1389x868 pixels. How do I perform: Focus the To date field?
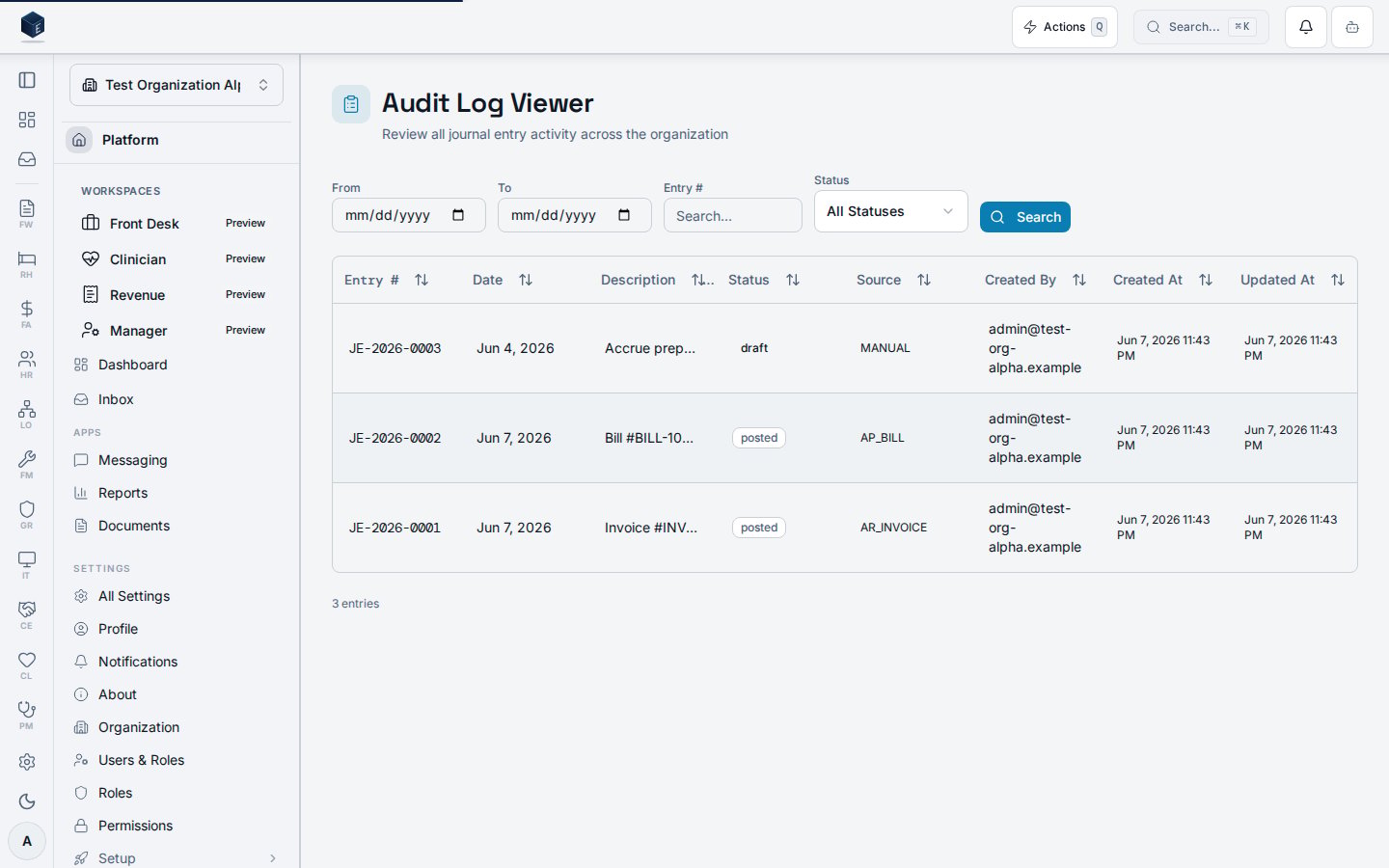[x=575, y=215]
